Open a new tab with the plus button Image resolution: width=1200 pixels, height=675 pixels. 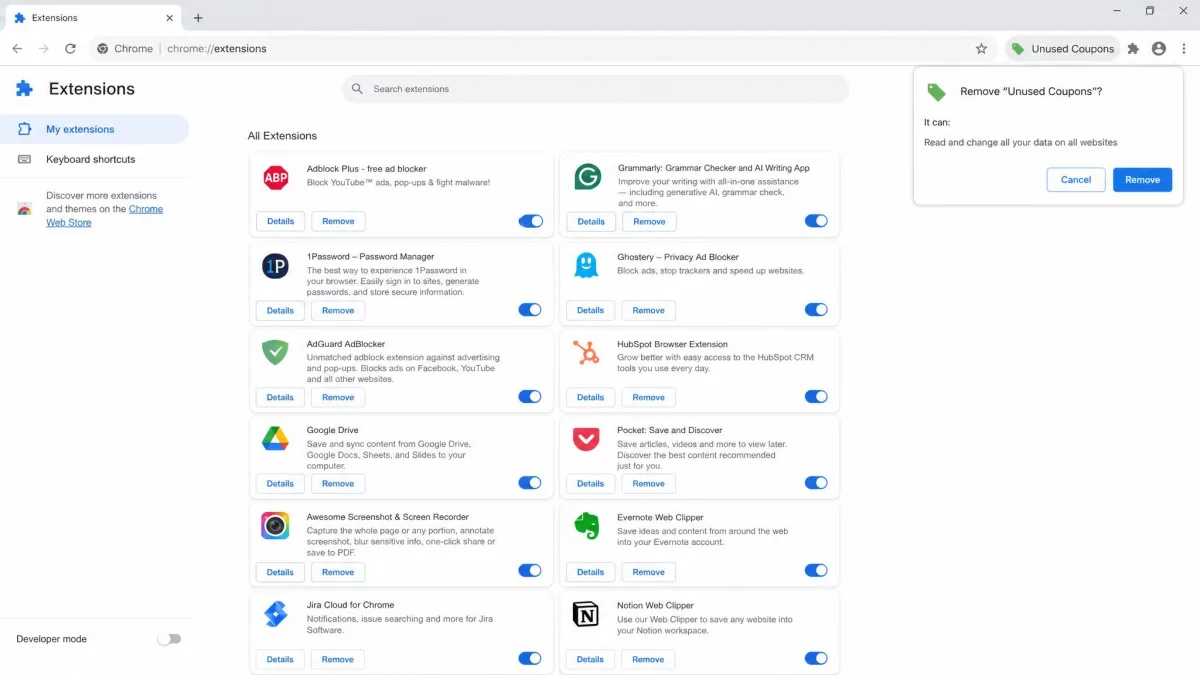tap(198, 18)
